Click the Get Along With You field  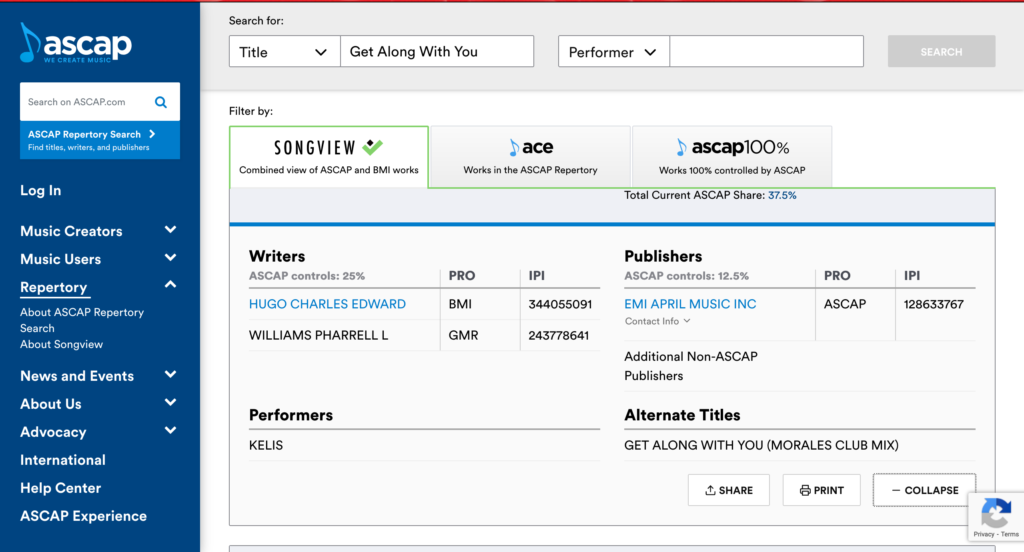pos(437,52)
